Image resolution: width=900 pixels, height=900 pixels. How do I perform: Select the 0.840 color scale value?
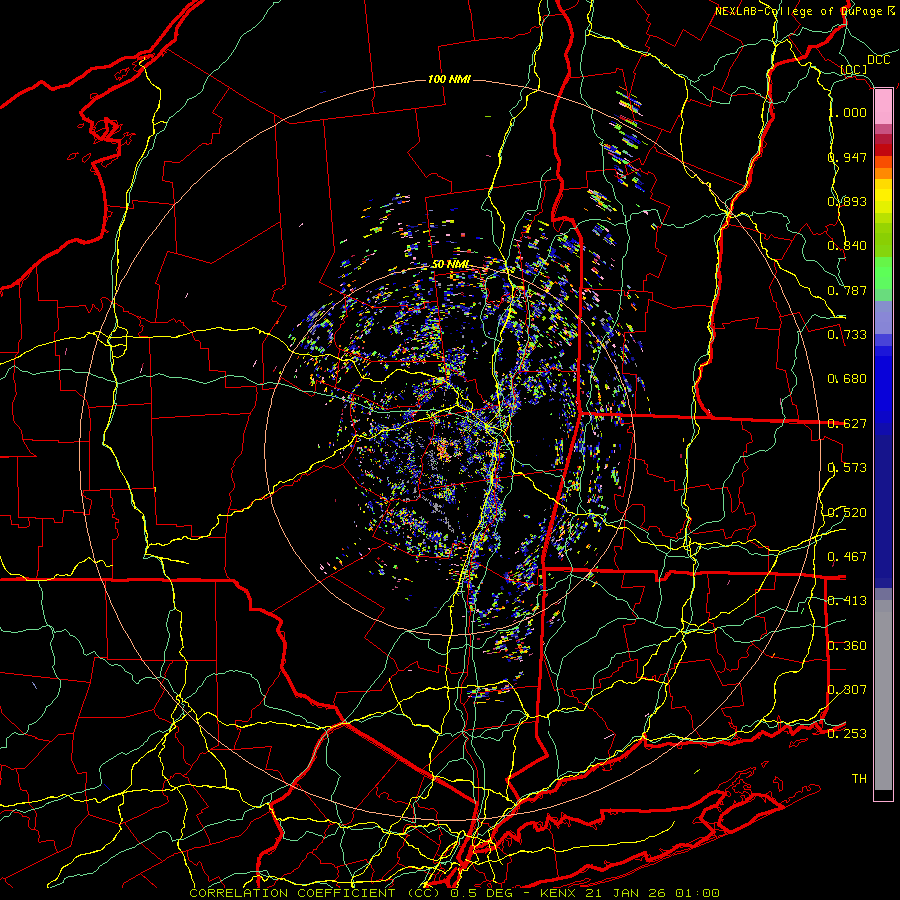pos(848,246)
